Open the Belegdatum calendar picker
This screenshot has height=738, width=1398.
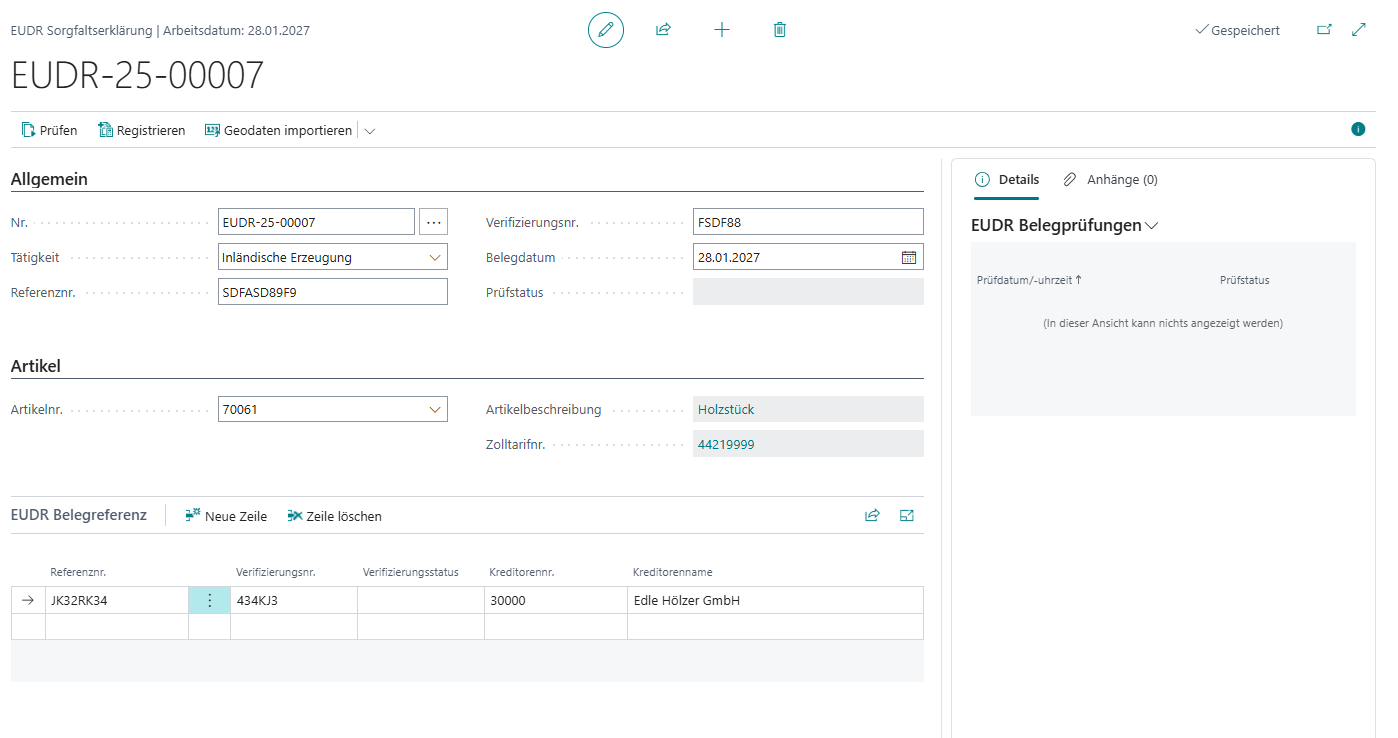[x=908, y=257]
